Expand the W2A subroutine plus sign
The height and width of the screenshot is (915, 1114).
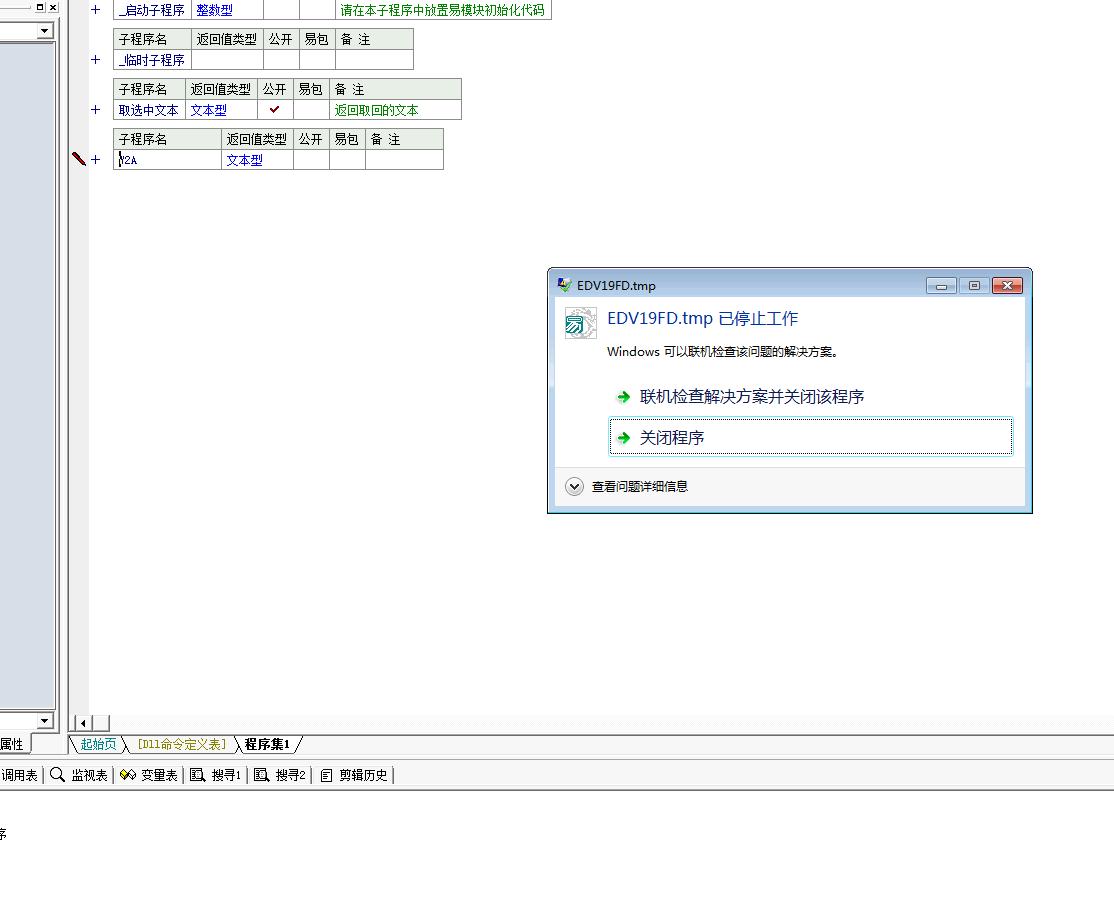(x=95, y=160)
